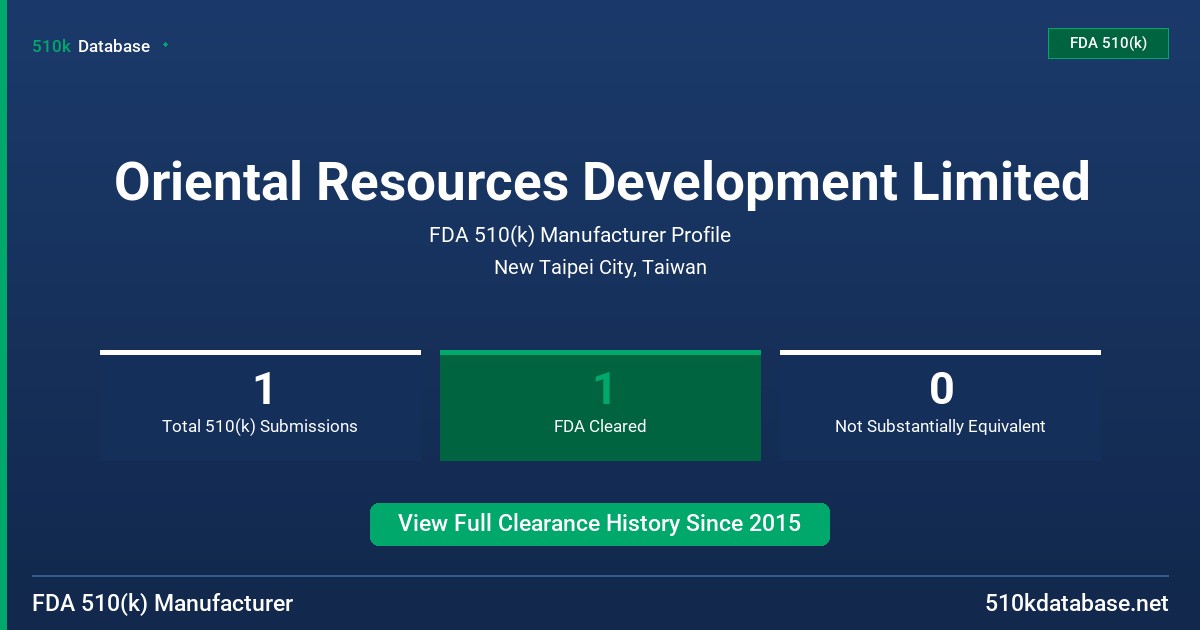Click the green dot beside Database
This screenshot has height=630, width=1200.
pyautogui.click(x=165, y=45)
